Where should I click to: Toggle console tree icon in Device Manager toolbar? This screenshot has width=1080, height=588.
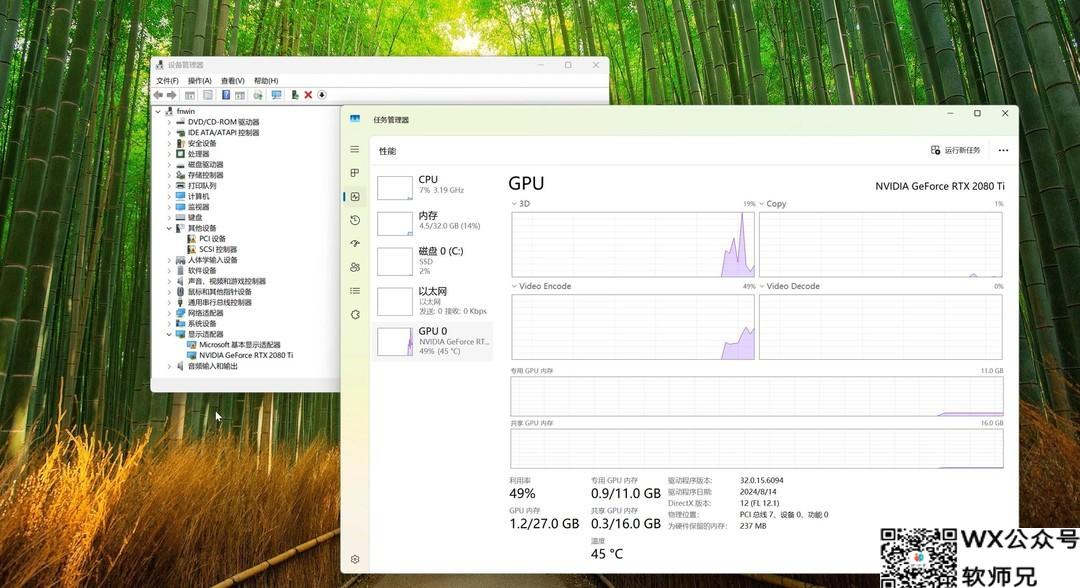(x=190, y=95)
